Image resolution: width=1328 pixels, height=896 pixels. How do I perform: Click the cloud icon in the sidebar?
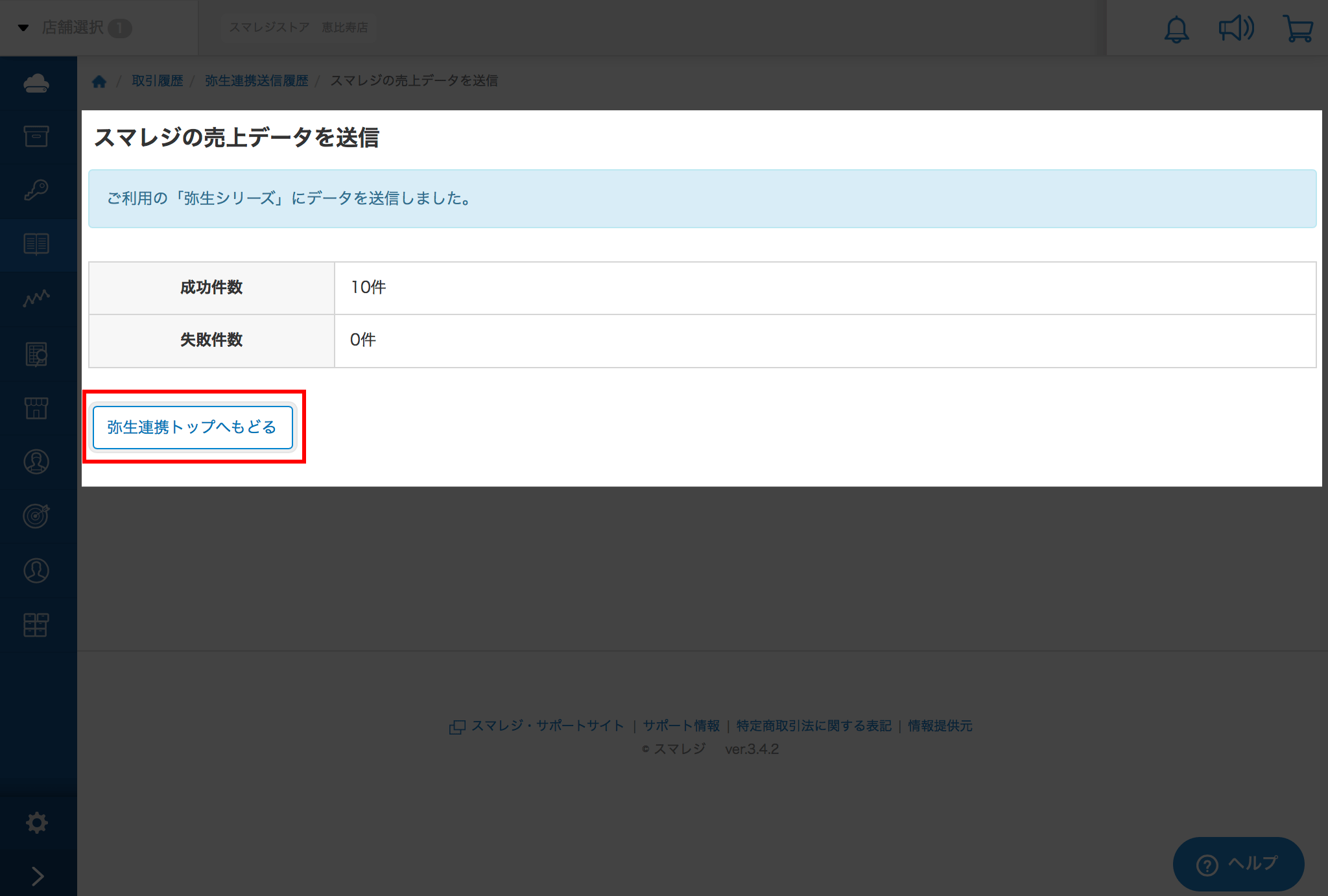(x=36, y=84)
